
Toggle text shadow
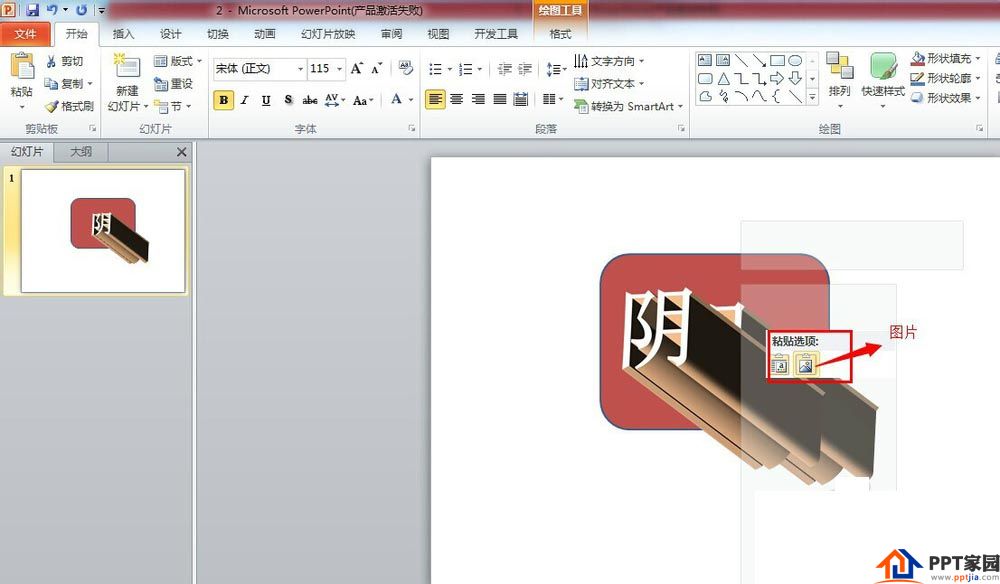click(x=288, y=100)
